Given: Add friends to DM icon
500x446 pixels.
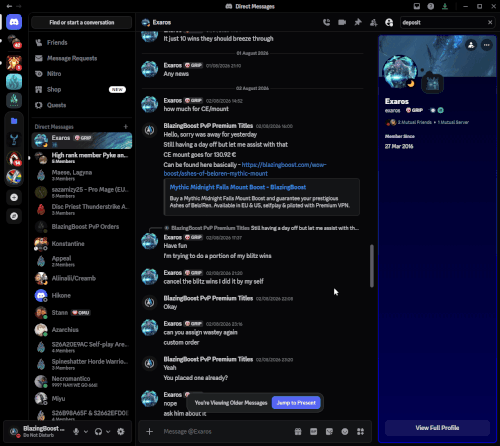Looking at the screenshot, I should coord(374,22).
